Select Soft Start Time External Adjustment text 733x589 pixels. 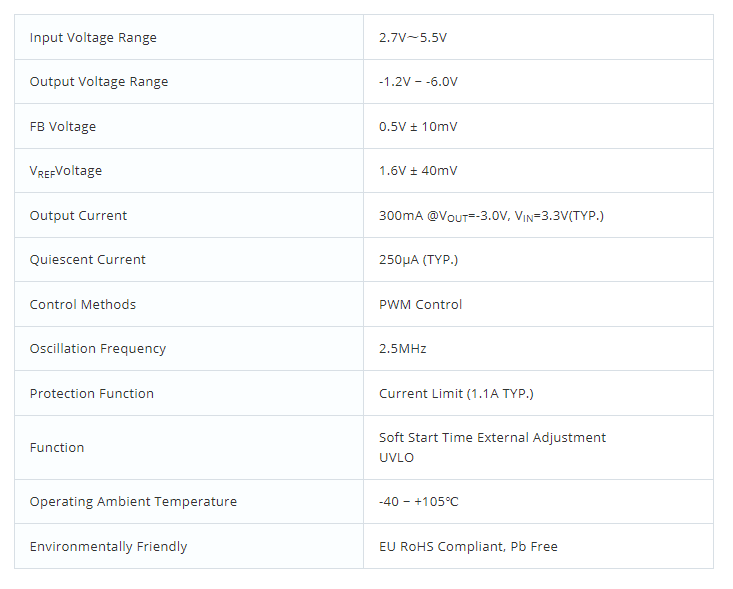492,438
